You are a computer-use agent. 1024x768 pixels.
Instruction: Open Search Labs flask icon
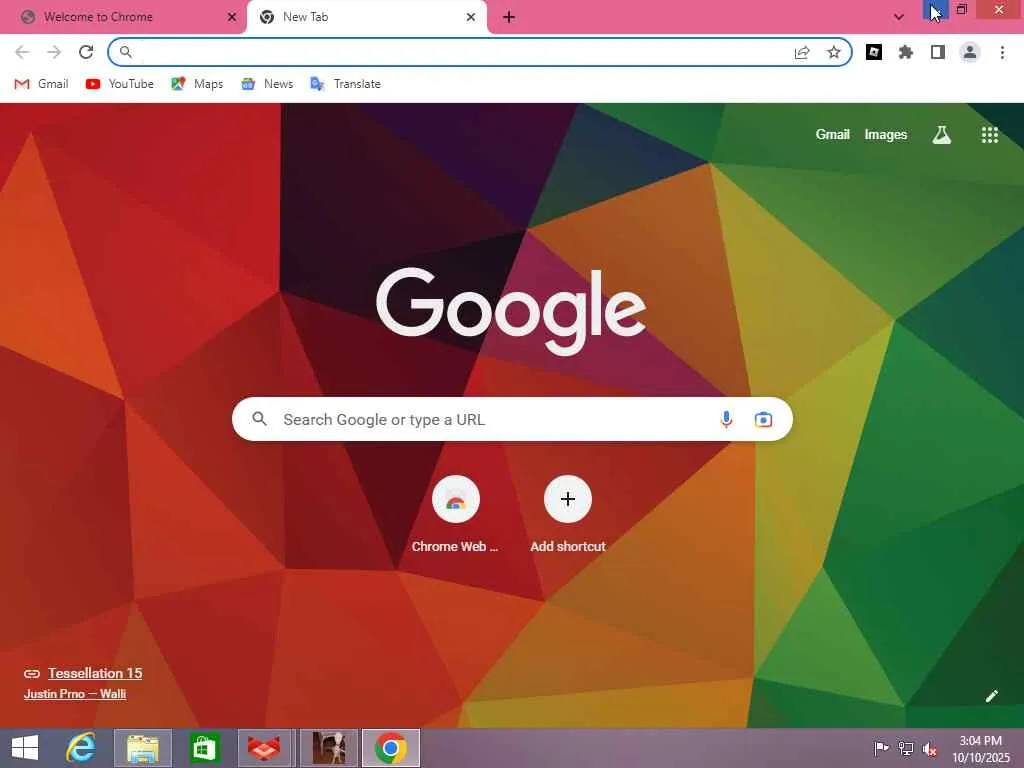click(x=942, y=135)
